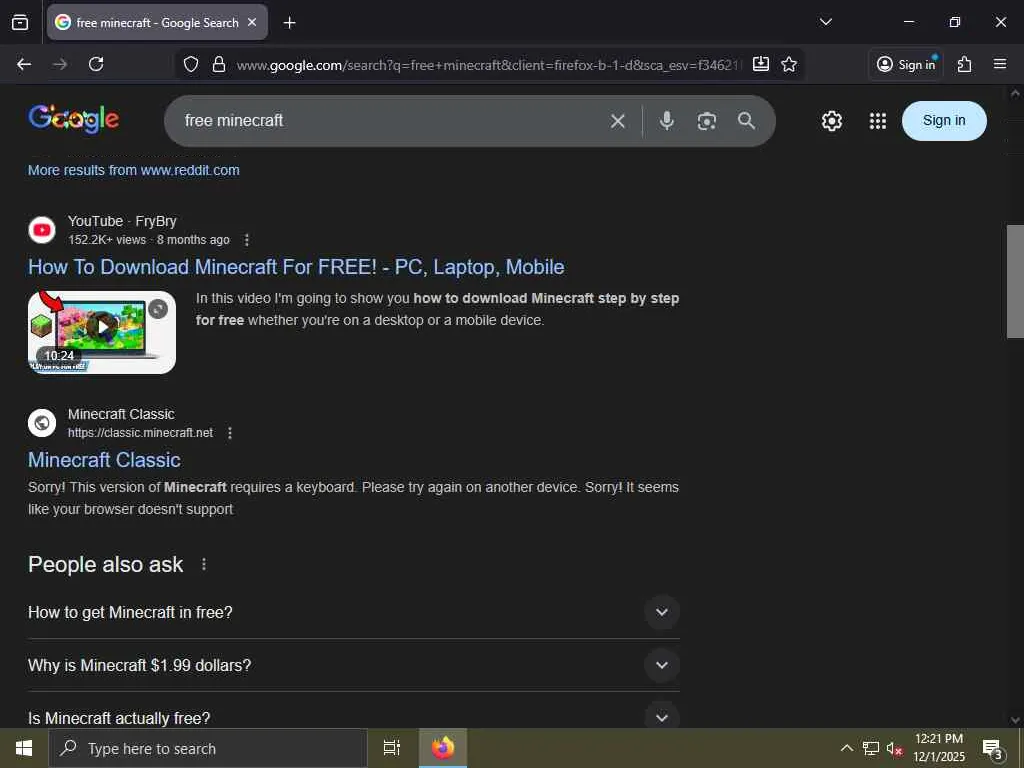The image size is (1024, 768).
Task: Click the Minecraft Classic site globe icon
Action: click(x=42, y=423)
